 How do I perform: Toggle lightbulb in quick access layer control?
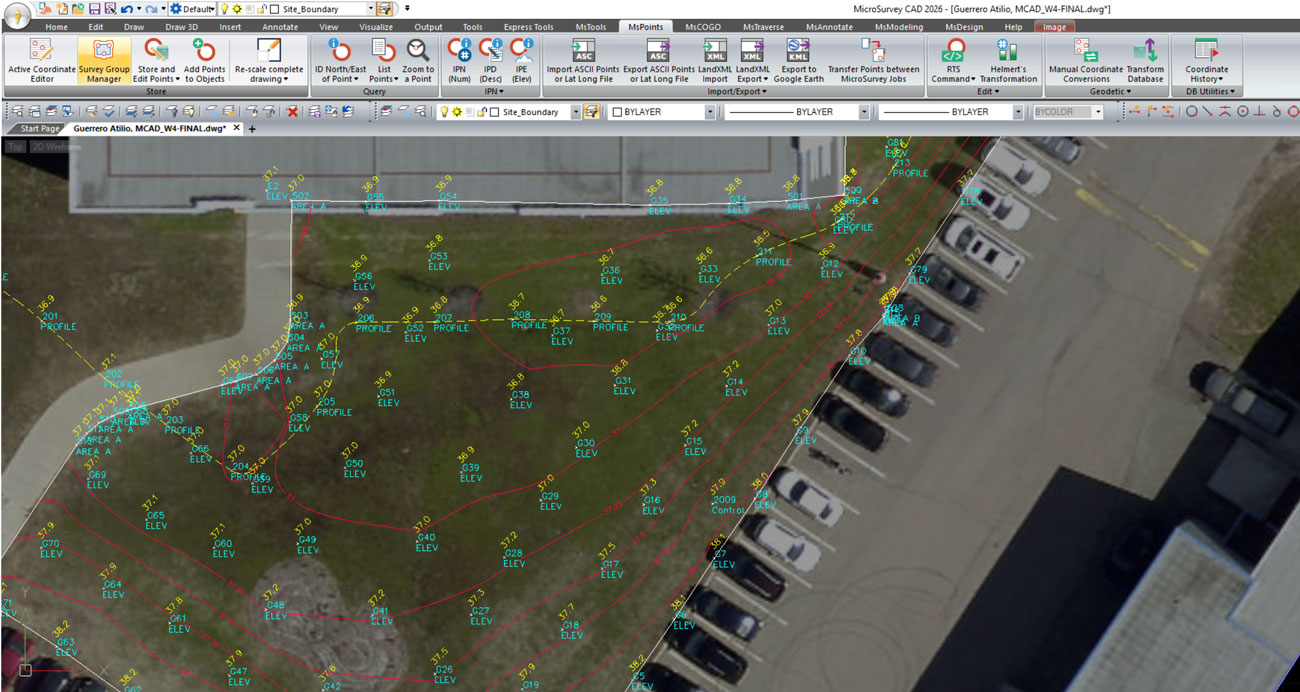point(224,8)
